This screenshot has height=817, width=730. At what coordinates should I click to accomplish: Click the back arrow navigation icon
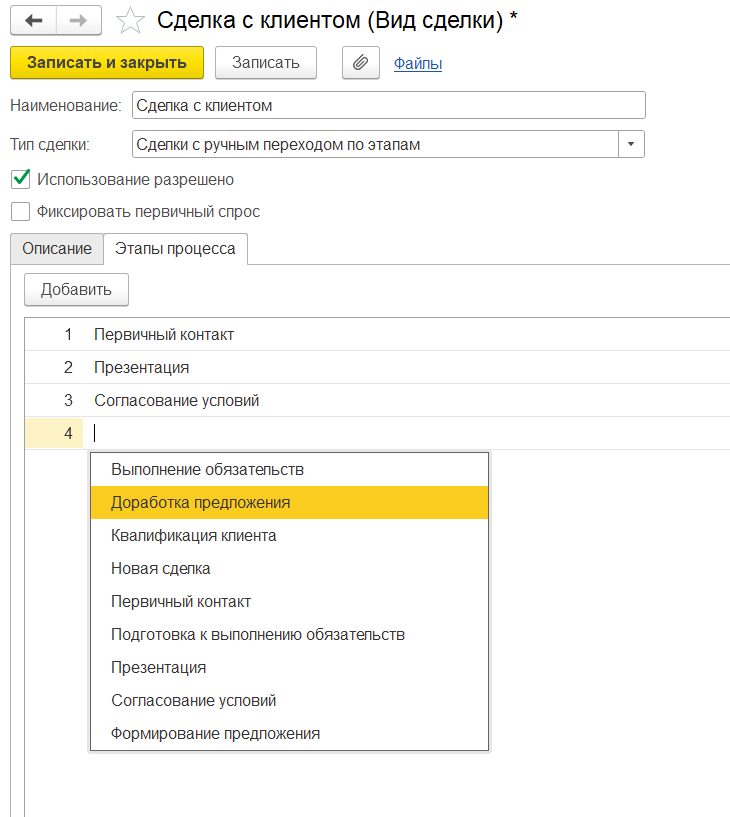33,21
